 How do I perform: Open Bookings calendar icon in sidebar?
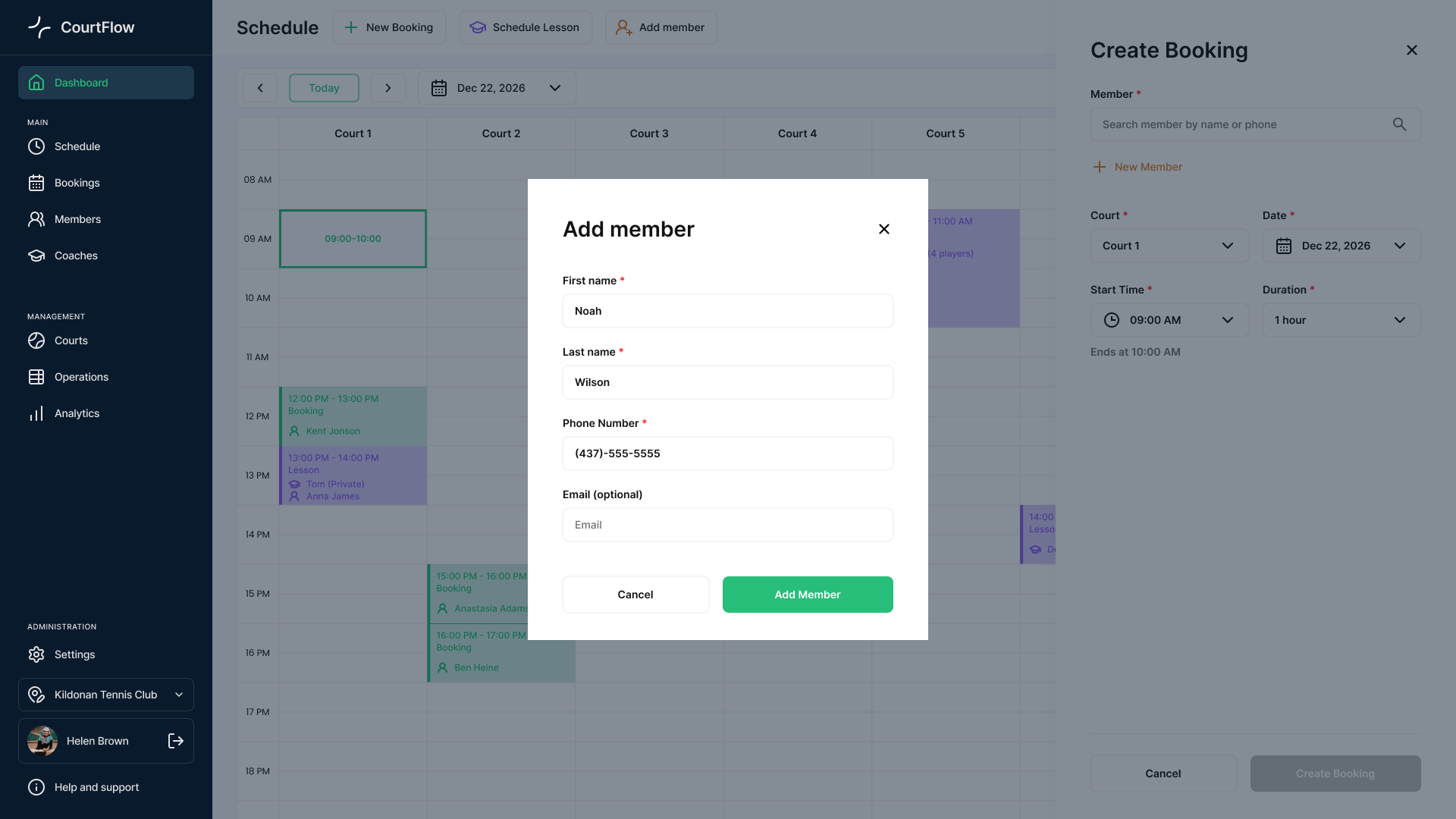point(36,183)
